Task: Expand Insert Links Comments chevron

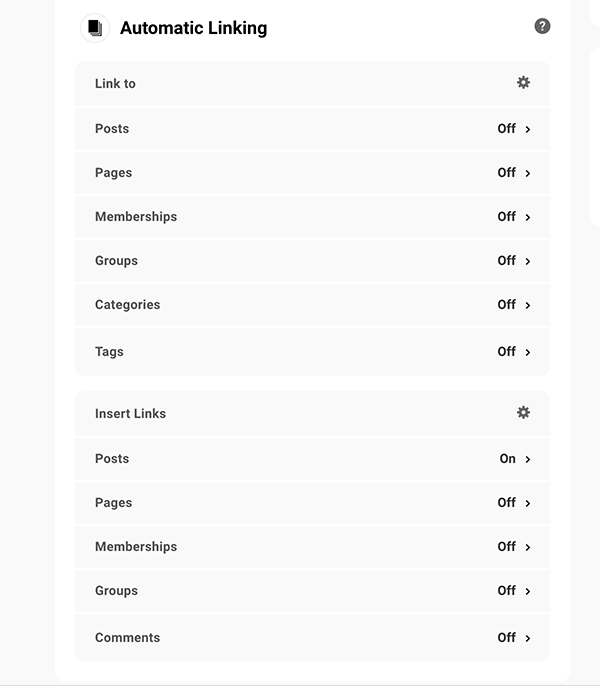Action: [x=528, y=638]
